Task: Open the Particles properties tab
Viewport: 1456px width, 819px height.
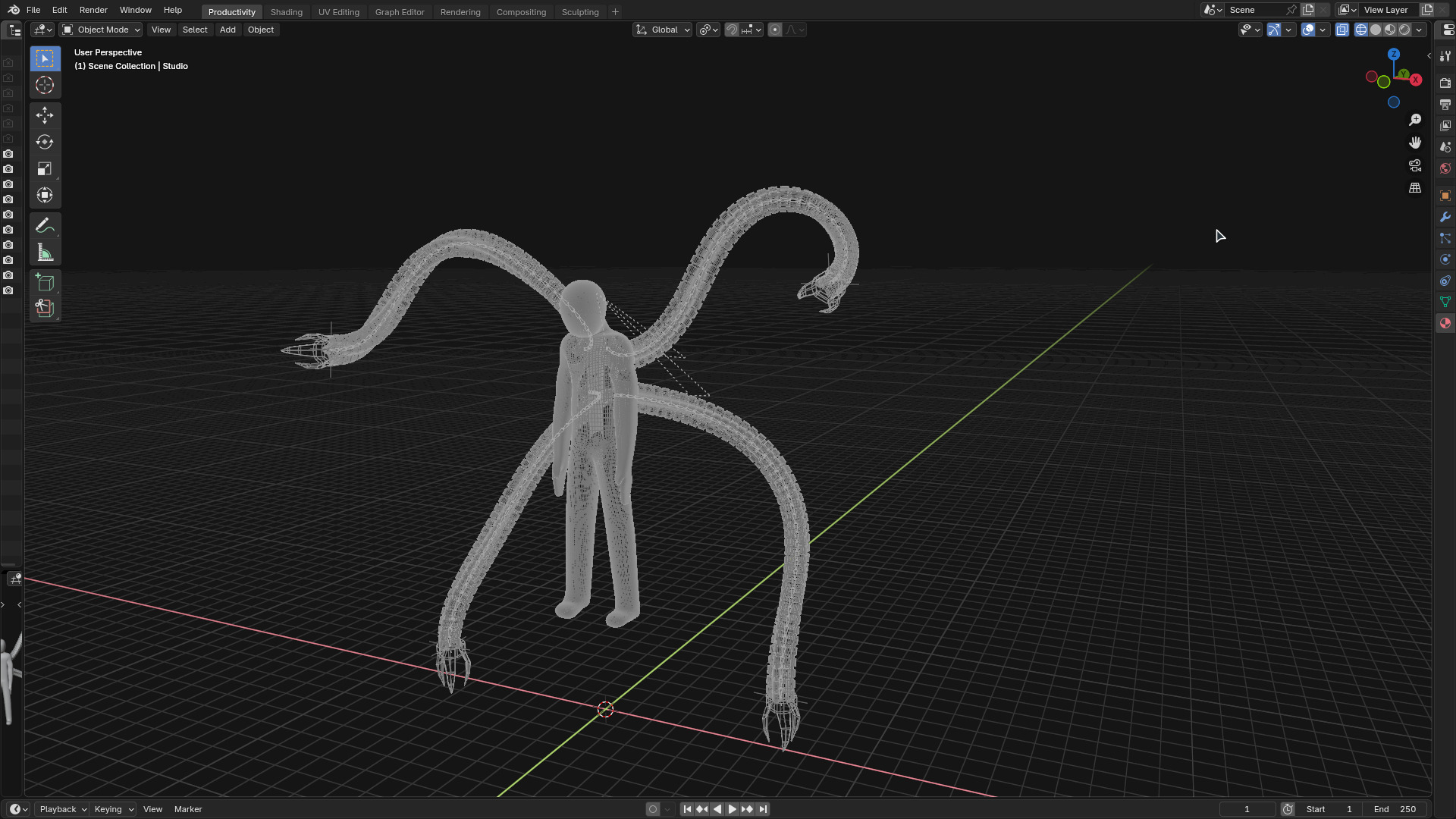Action: tap(1445, 238)
